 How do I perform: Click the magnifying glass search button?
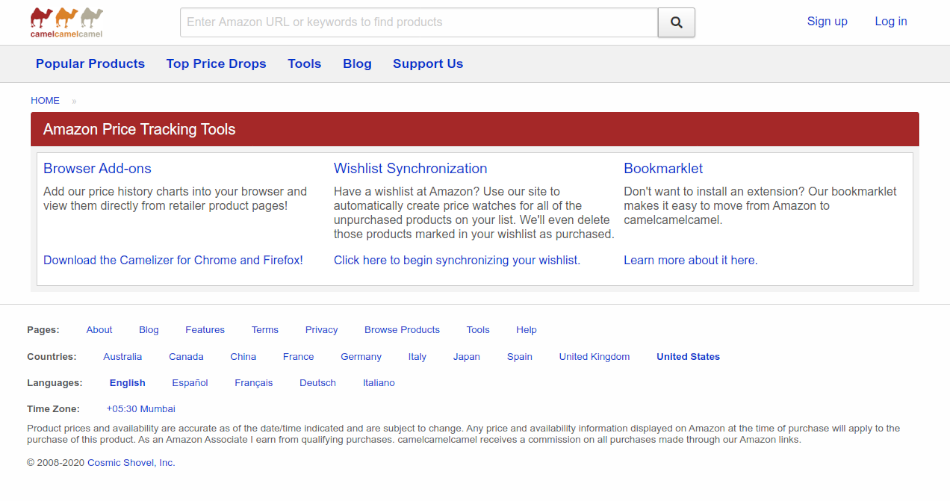(676, 22)
